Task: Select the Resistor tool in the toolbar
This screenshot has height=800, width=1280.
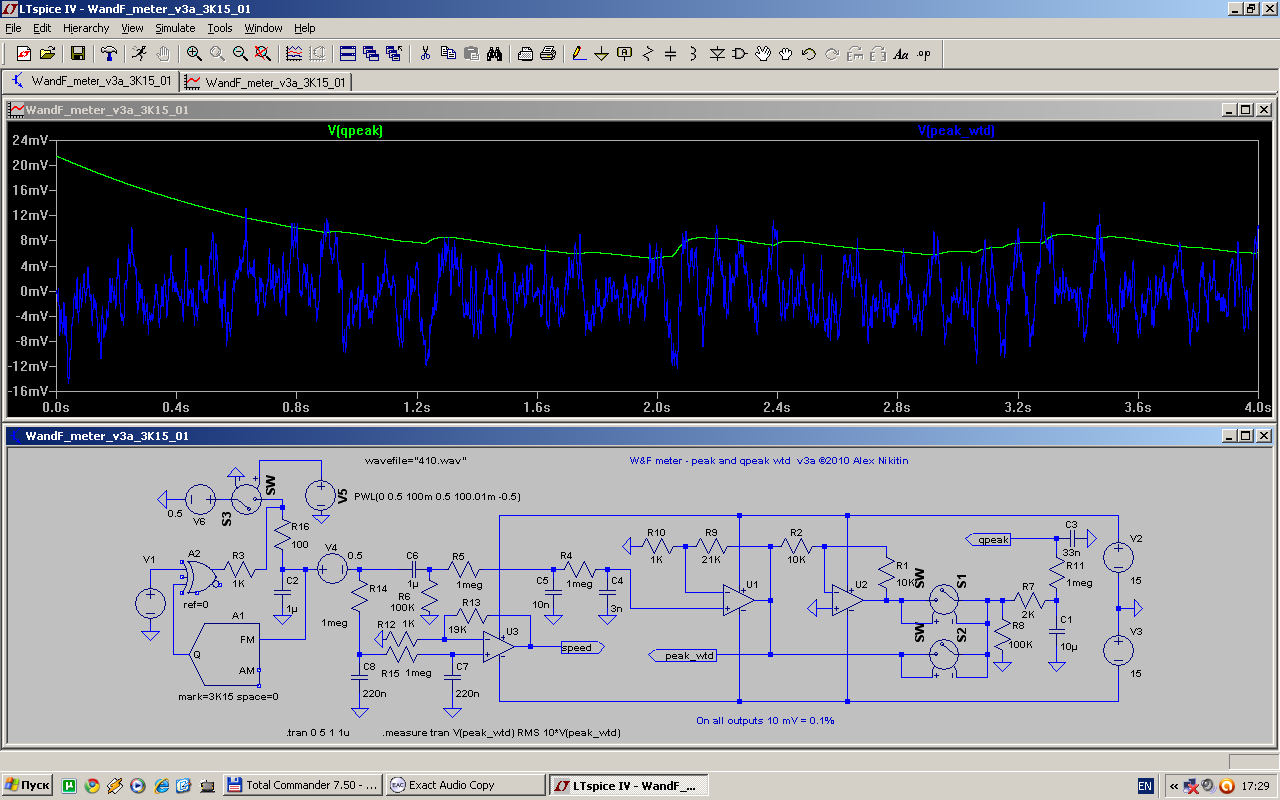Action: click(x=647, y=54)
